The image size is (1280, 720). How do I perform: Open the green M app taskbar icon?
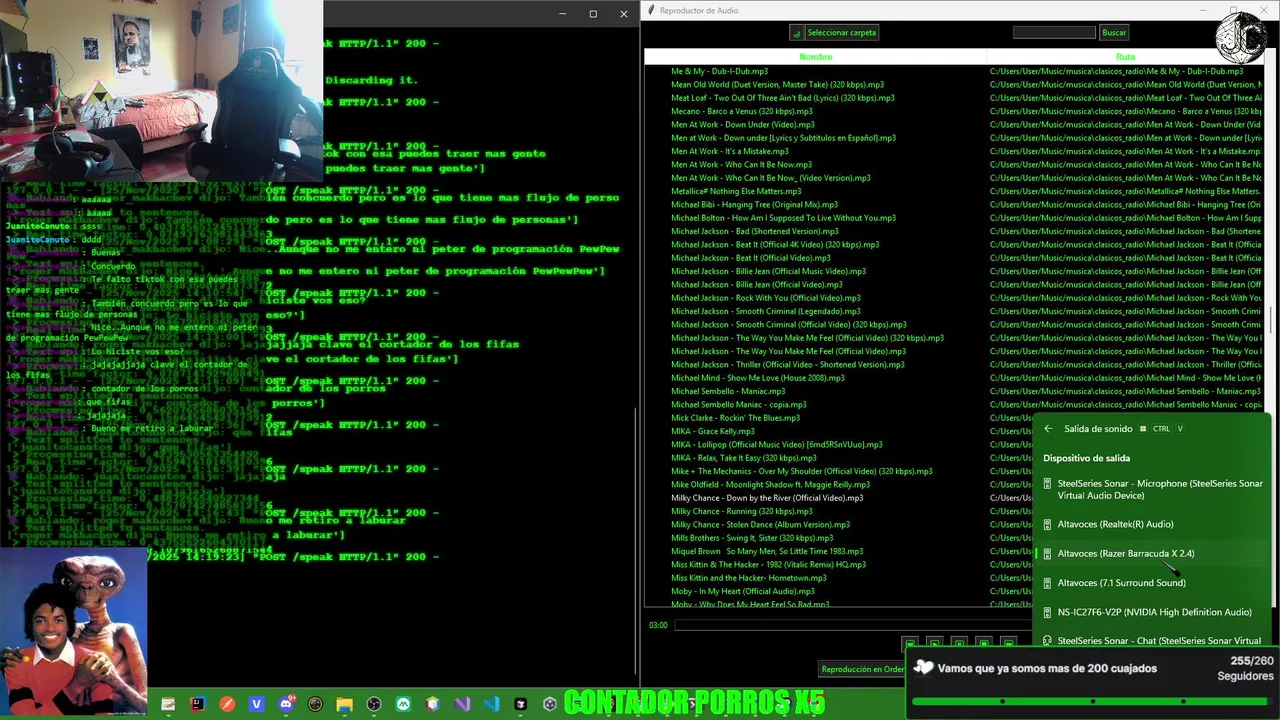click(403, 704)
